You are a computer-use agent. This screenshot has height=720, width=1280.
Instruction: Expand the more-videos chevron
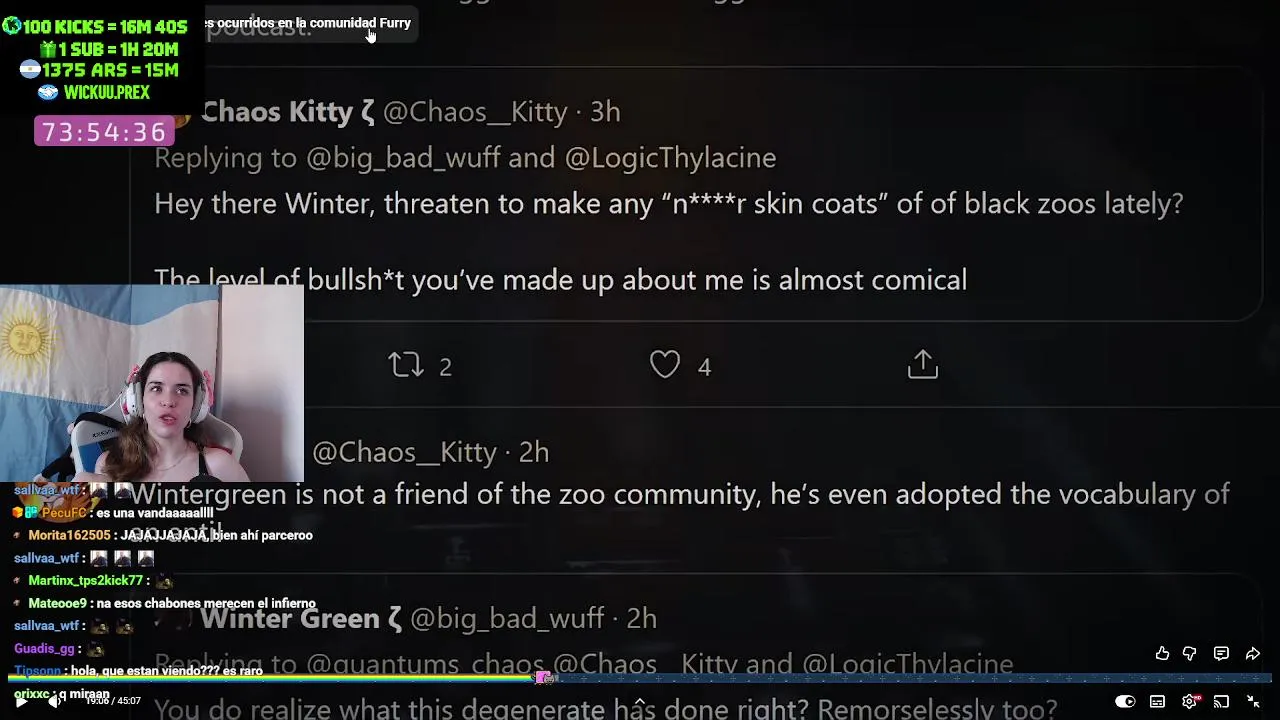coord(640,701)
